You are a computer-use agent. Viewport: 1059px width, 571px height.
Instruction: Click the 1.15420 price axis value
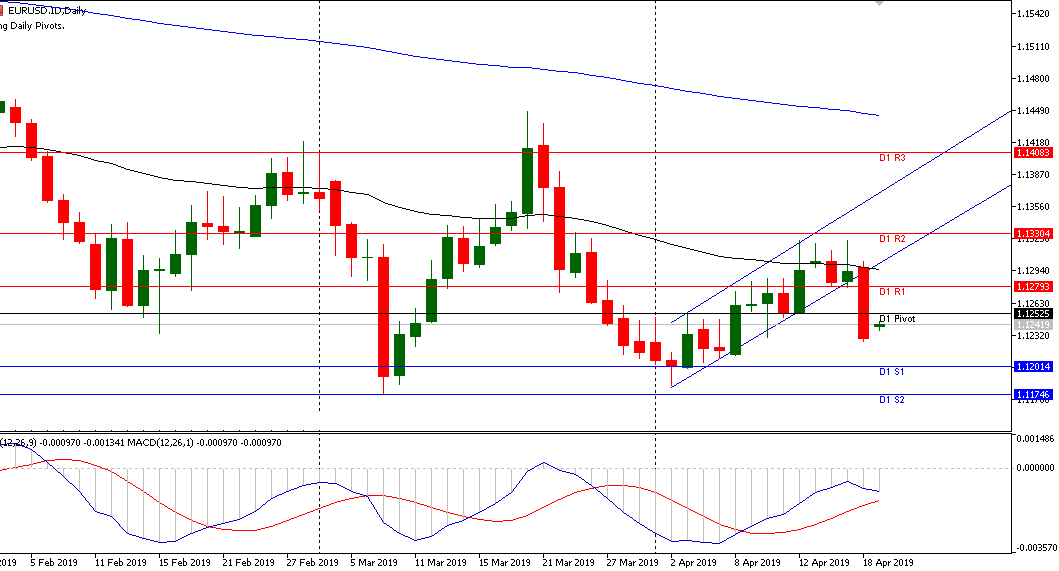tap(1034, 14)
